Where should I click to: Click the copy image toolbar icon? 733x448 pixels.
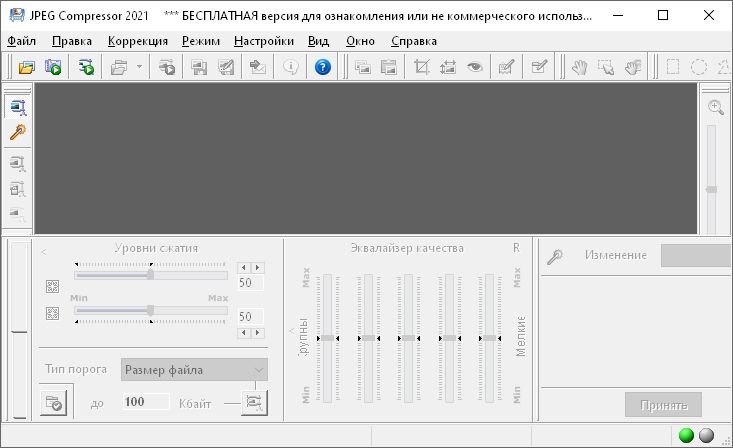pos(362,67)
